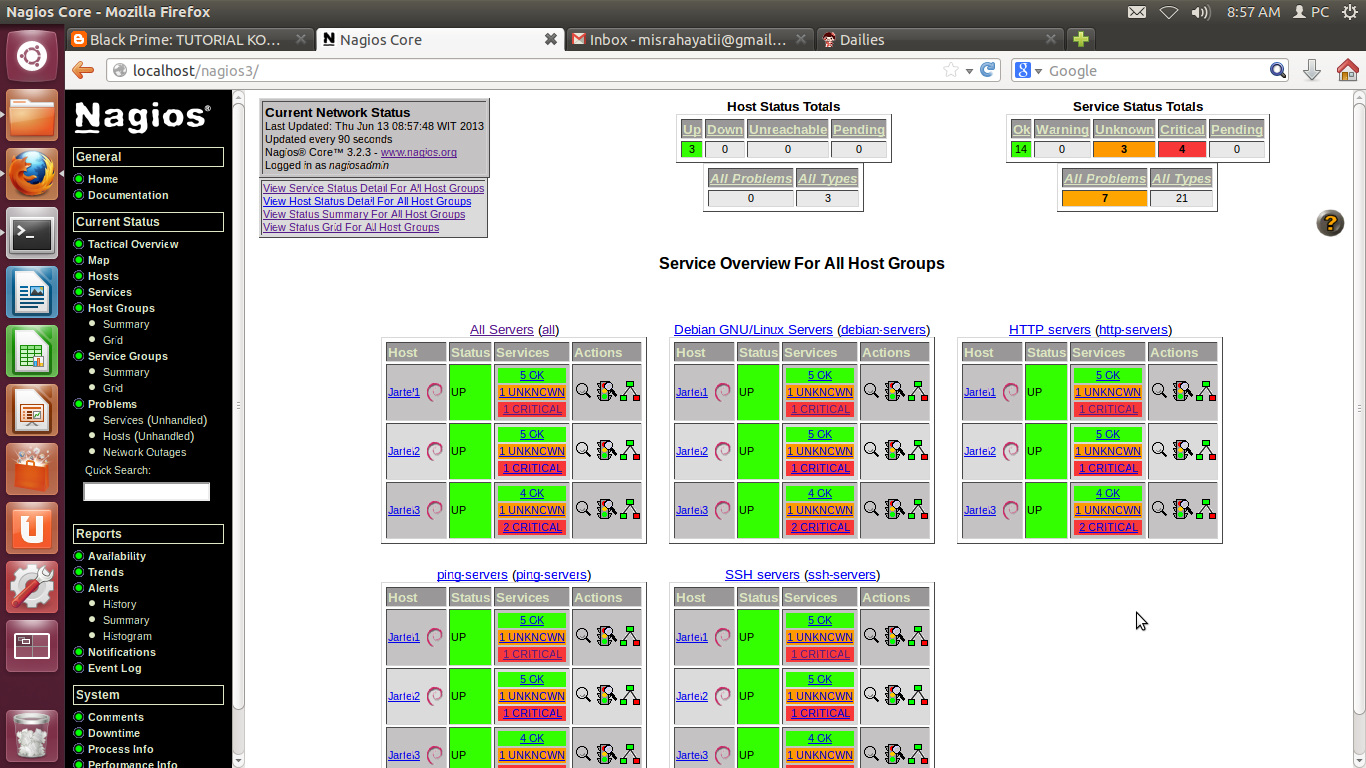
Task: View extended info magnifier for Jarte1 in All Servers
Action: (584, 391)
